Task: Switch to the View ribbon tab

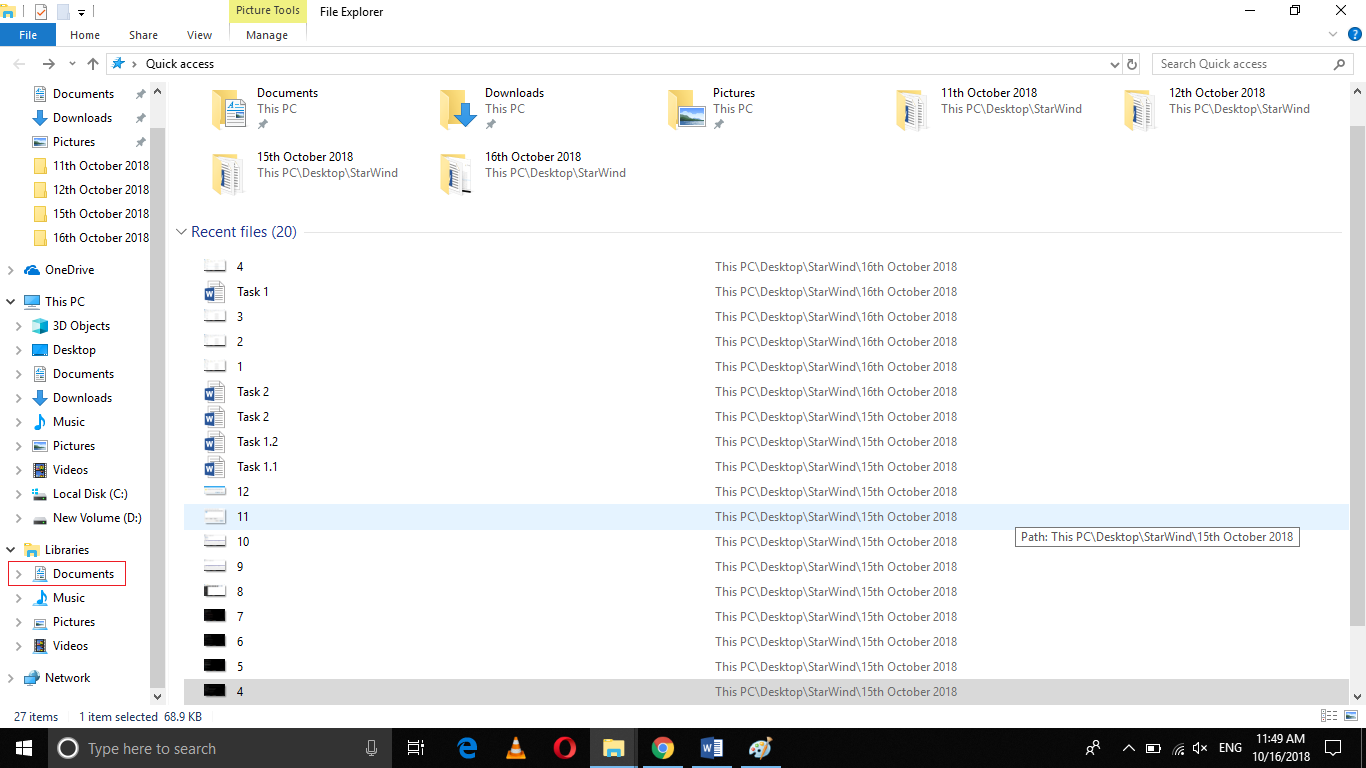Action: click(x=198, y=34)
